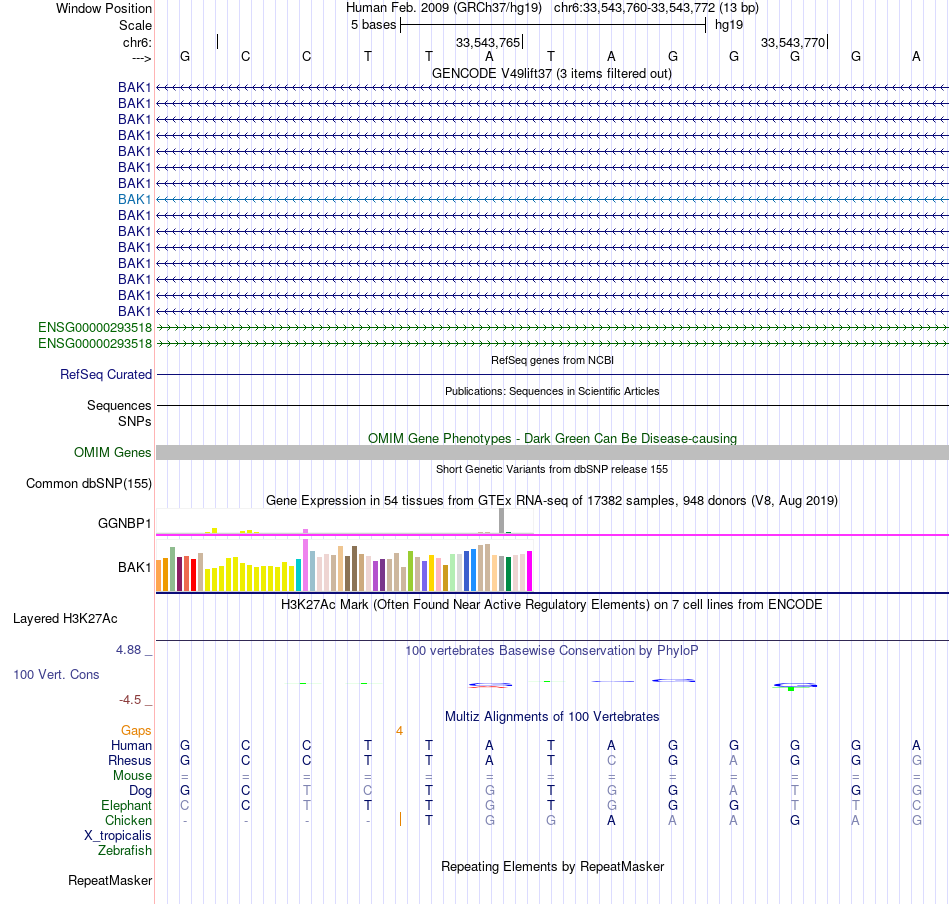Viewport: 950px width, 904px height.
Task: Open Repeating Elements by RepeatMasker track title
Action: click(552, 866)
